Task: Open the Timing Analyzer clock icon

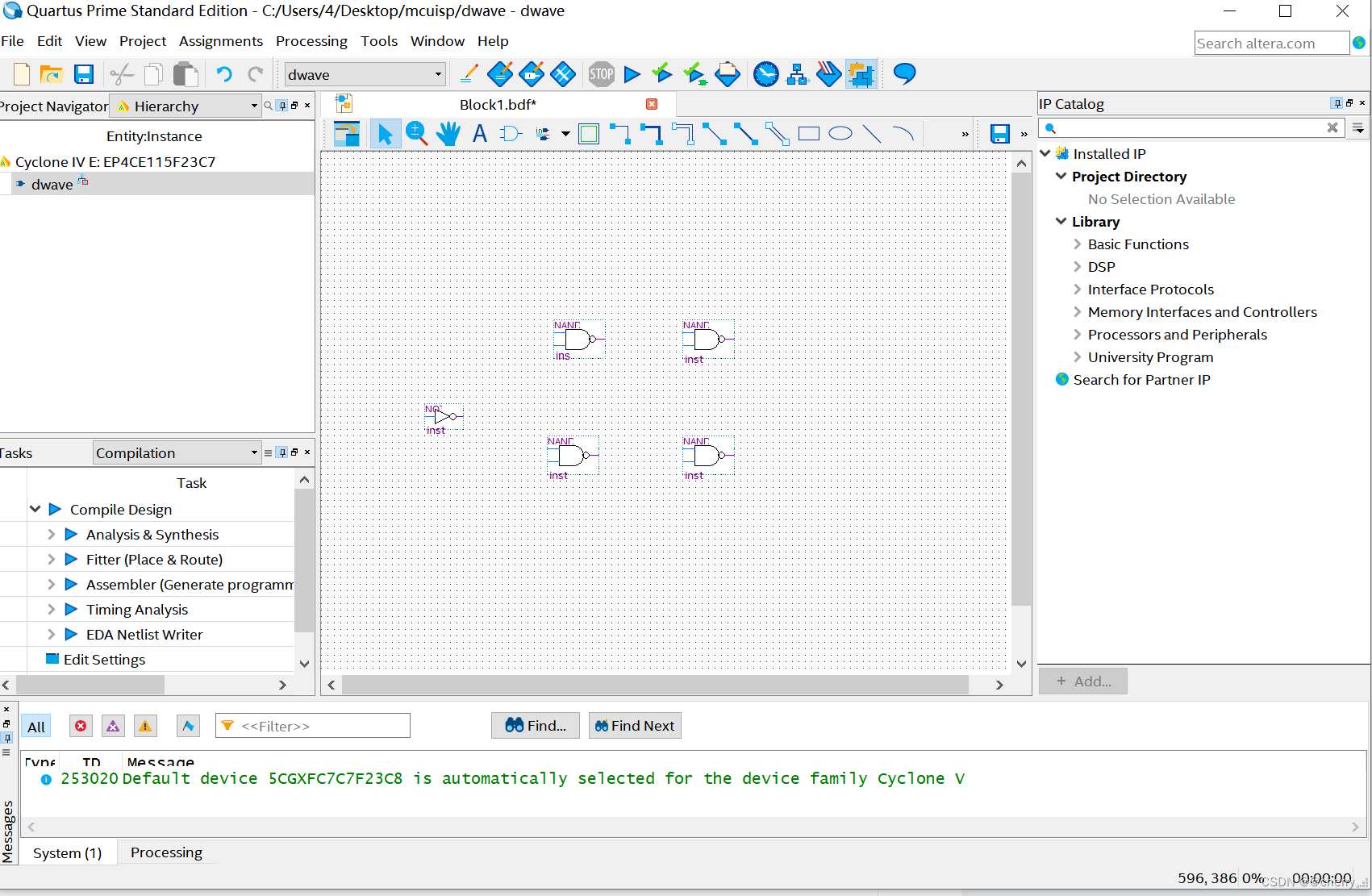Action: coord(766,74)
